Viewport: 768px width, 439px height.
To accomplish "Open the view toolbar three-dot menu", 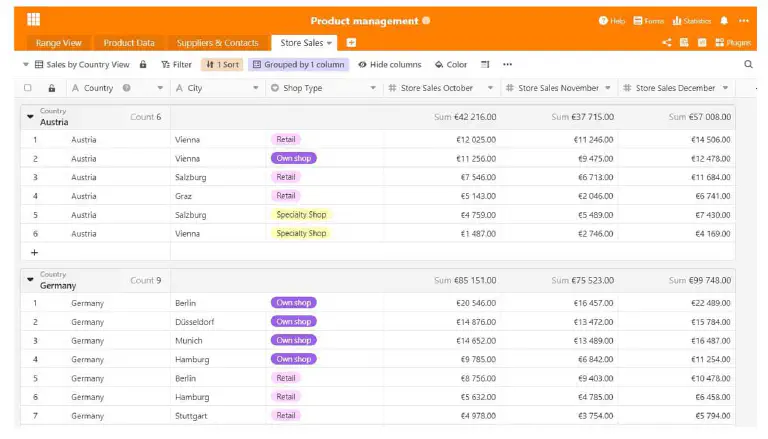I will (x=507, y=64).
